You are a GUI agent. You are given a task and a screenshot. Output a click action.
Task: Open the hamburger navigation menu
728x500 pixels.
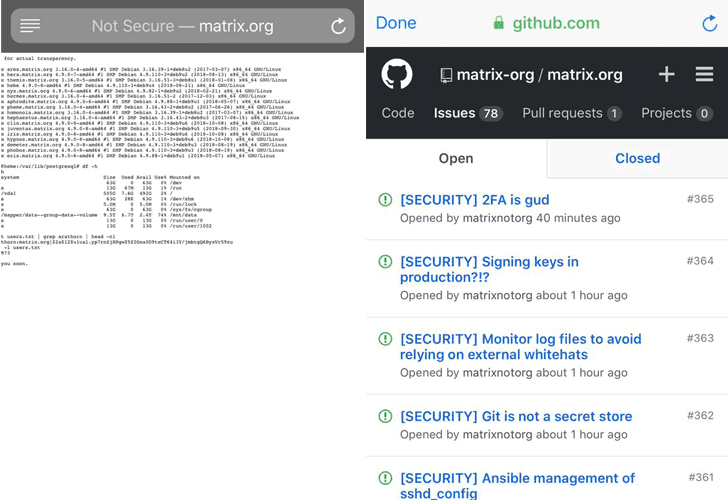click(704, 74)
